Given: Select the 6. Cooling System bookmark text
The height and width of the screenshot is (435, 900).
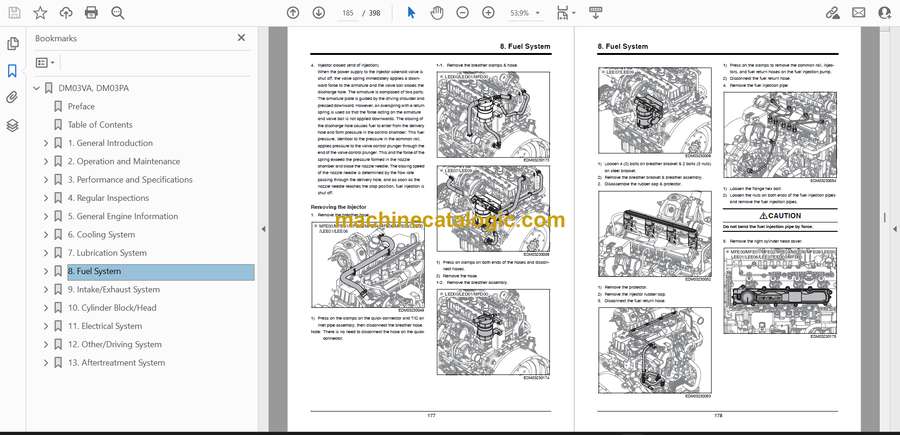Looking at the screenshot, I should pyautogui.click(x=101, y=235).
